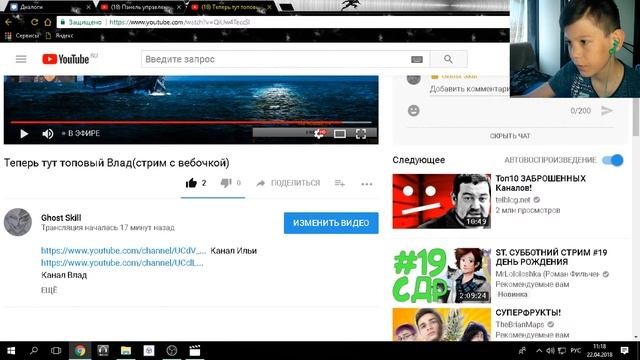
Task: Open the YouTube hamburger guide menu
Action: click(x=21, y=59)
